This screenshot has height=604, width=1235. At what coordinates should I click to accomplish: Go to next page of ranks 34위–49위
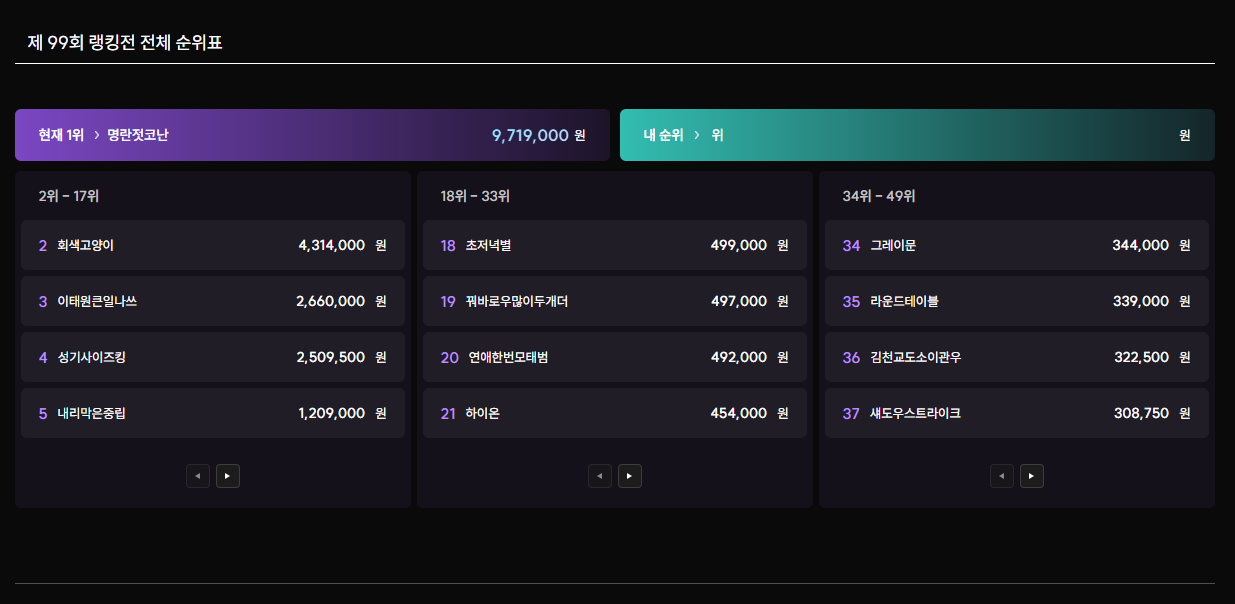(1031, 476)
